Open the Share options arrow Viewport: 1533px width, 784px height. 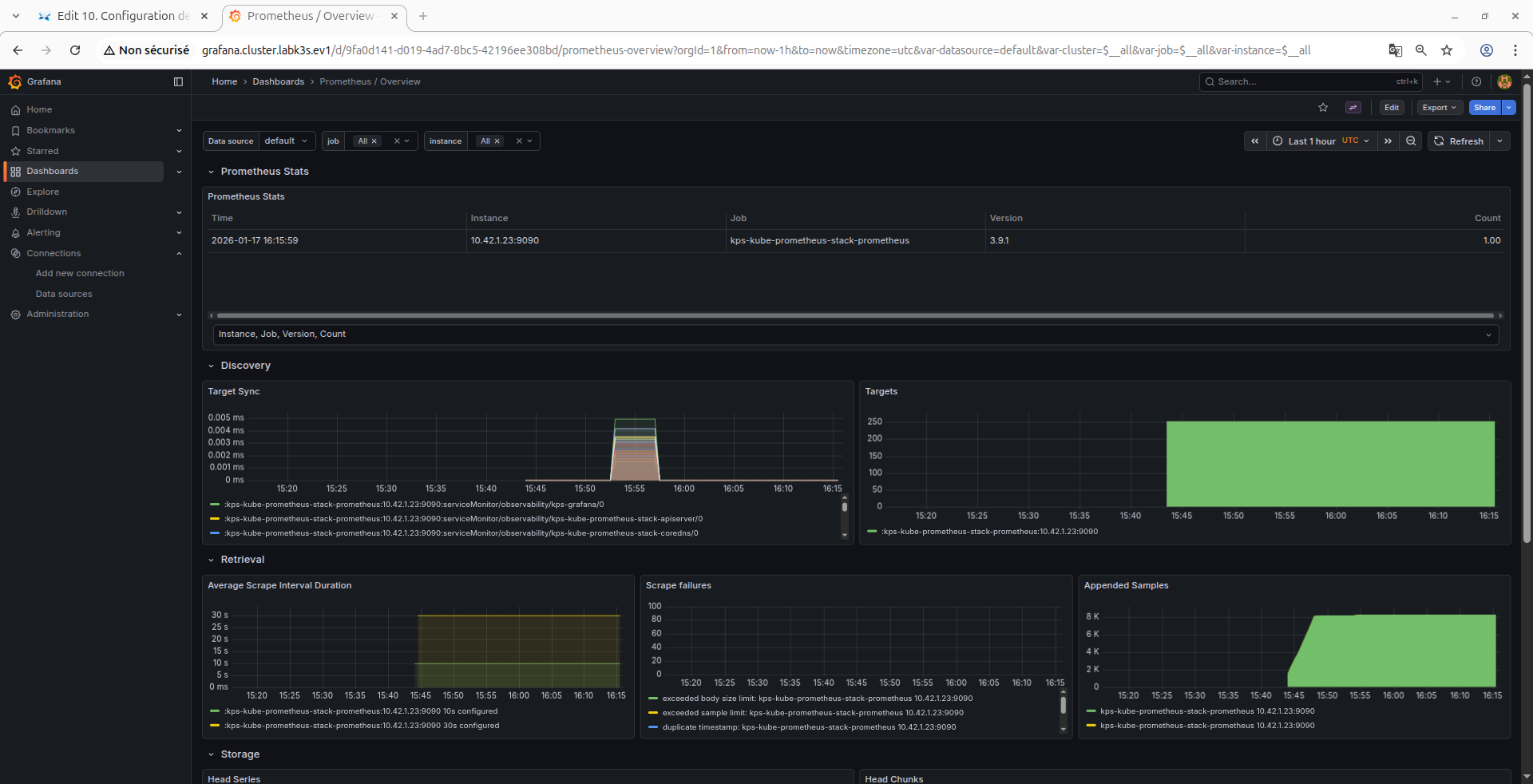1509,108
